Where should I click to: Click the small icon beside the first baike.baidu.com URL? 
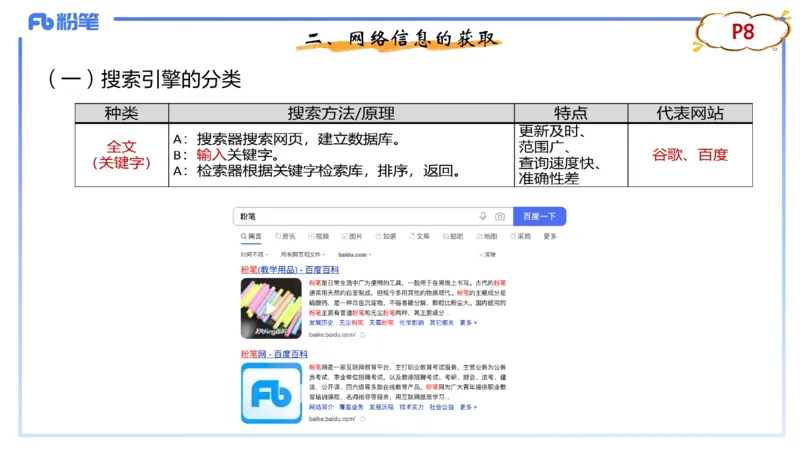tap(363, 335)
